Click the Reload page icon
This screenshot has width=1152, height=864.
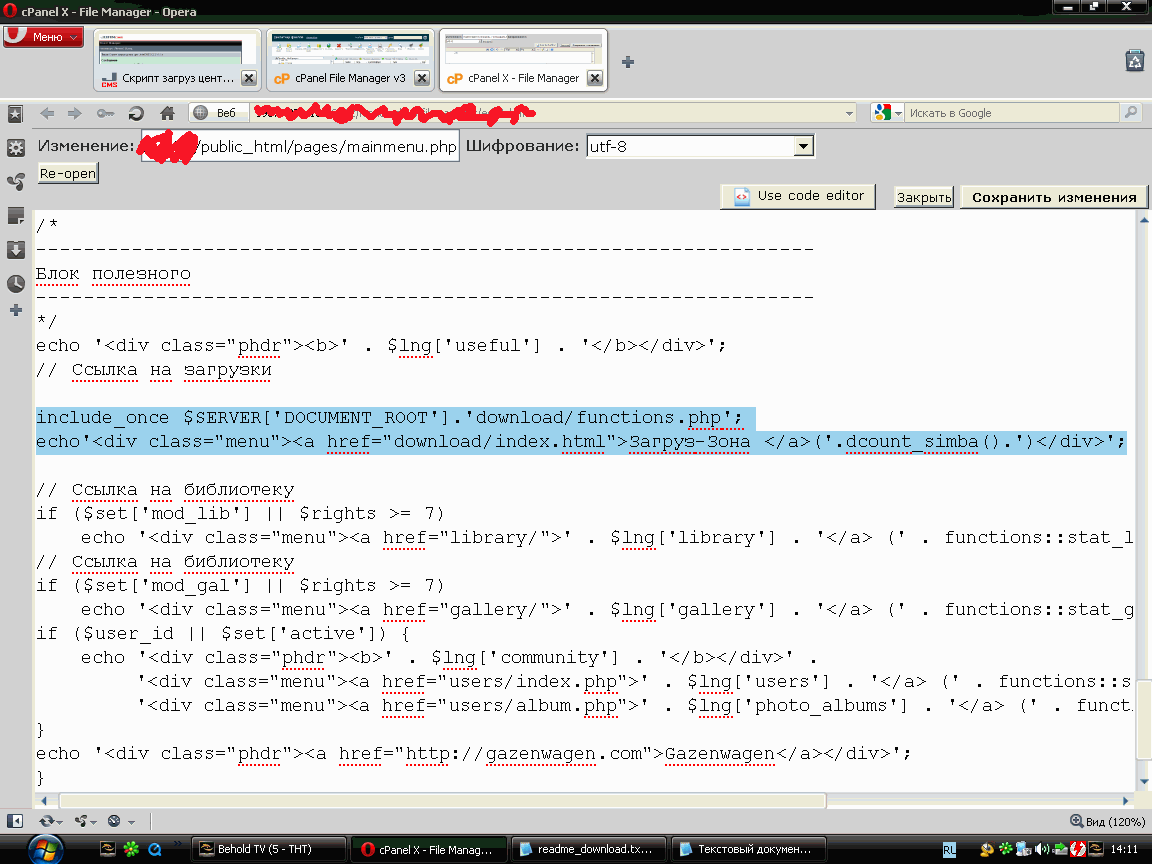coord(136,113)
